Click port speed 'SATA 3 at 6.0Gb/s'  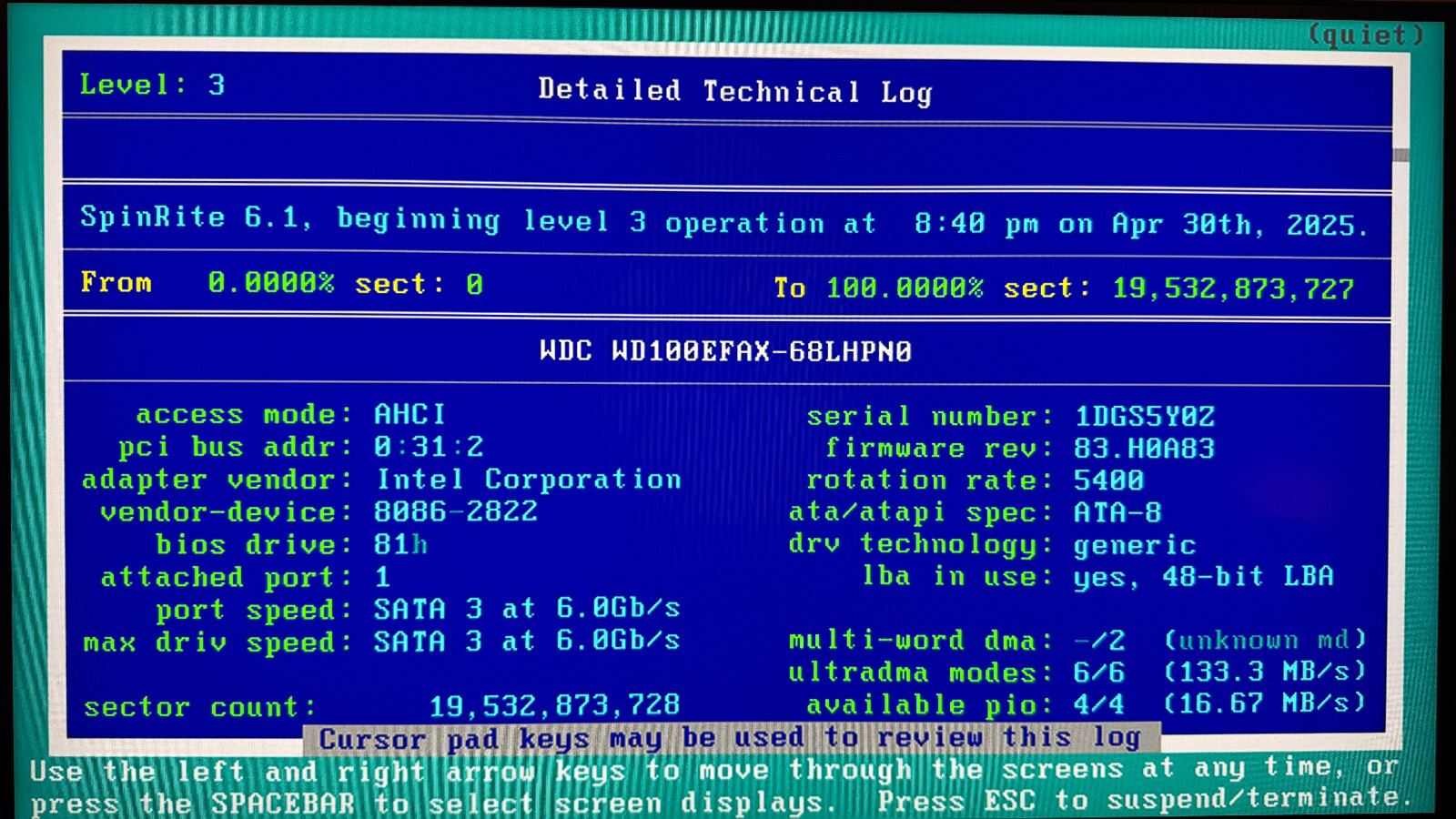pos(527,609)
